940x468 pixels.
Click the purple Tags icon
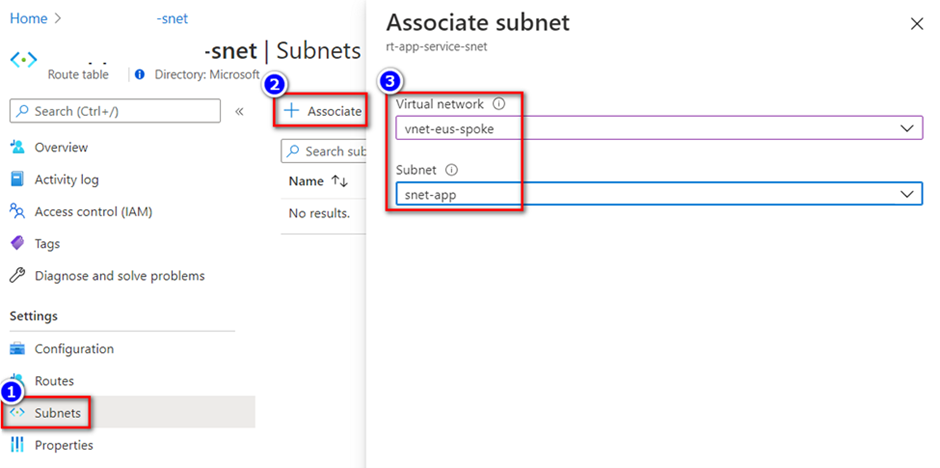pos(17,243)
